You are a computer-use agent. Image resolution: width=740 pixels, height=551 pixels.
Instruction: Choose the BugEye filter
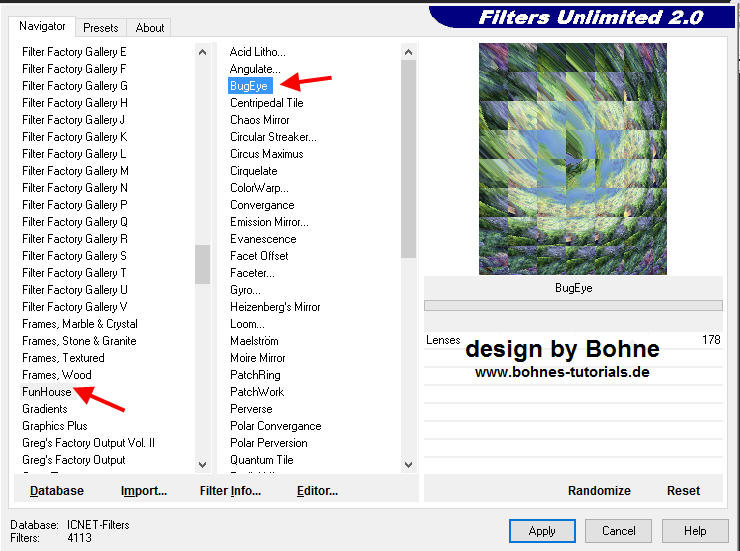249,86
